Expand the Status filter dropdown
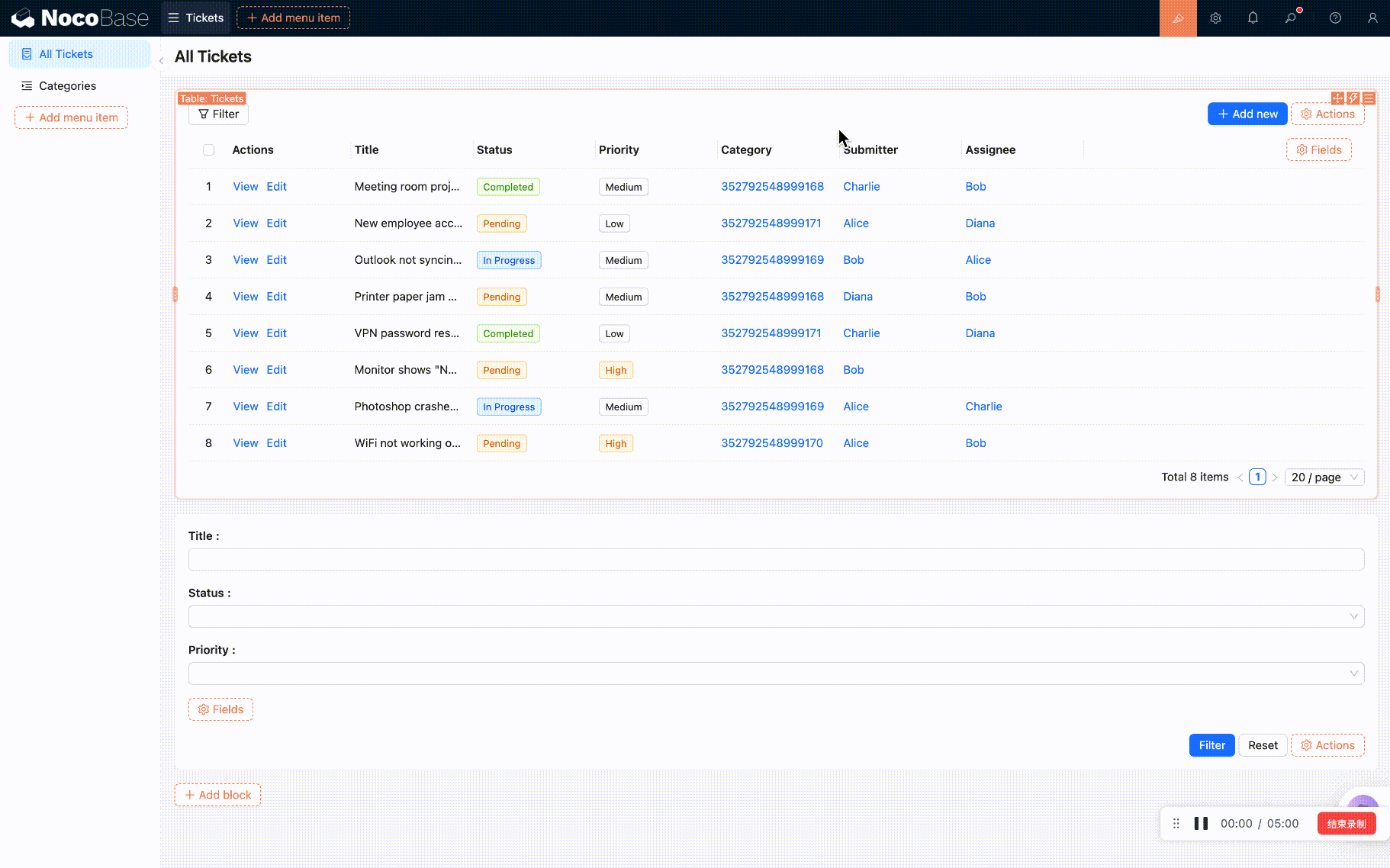 tap(776, 616)
